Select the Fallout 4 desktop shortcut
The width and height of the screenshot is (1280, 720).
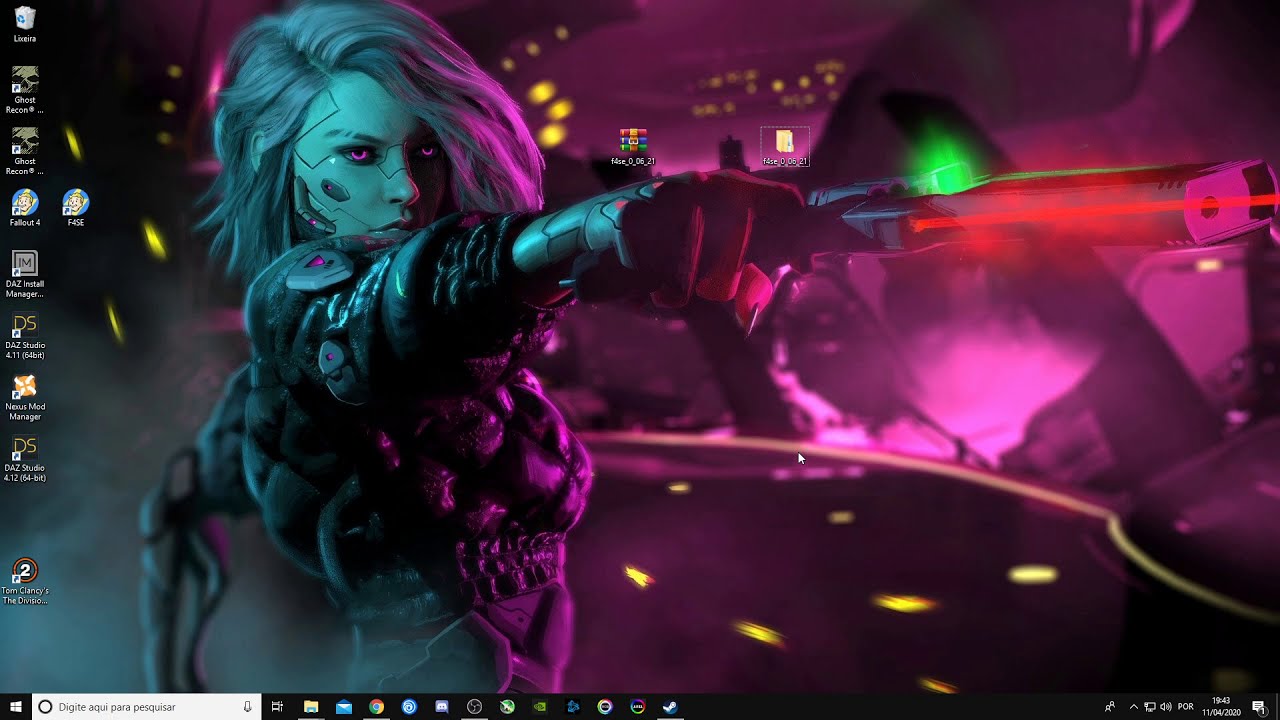point(25,208)
